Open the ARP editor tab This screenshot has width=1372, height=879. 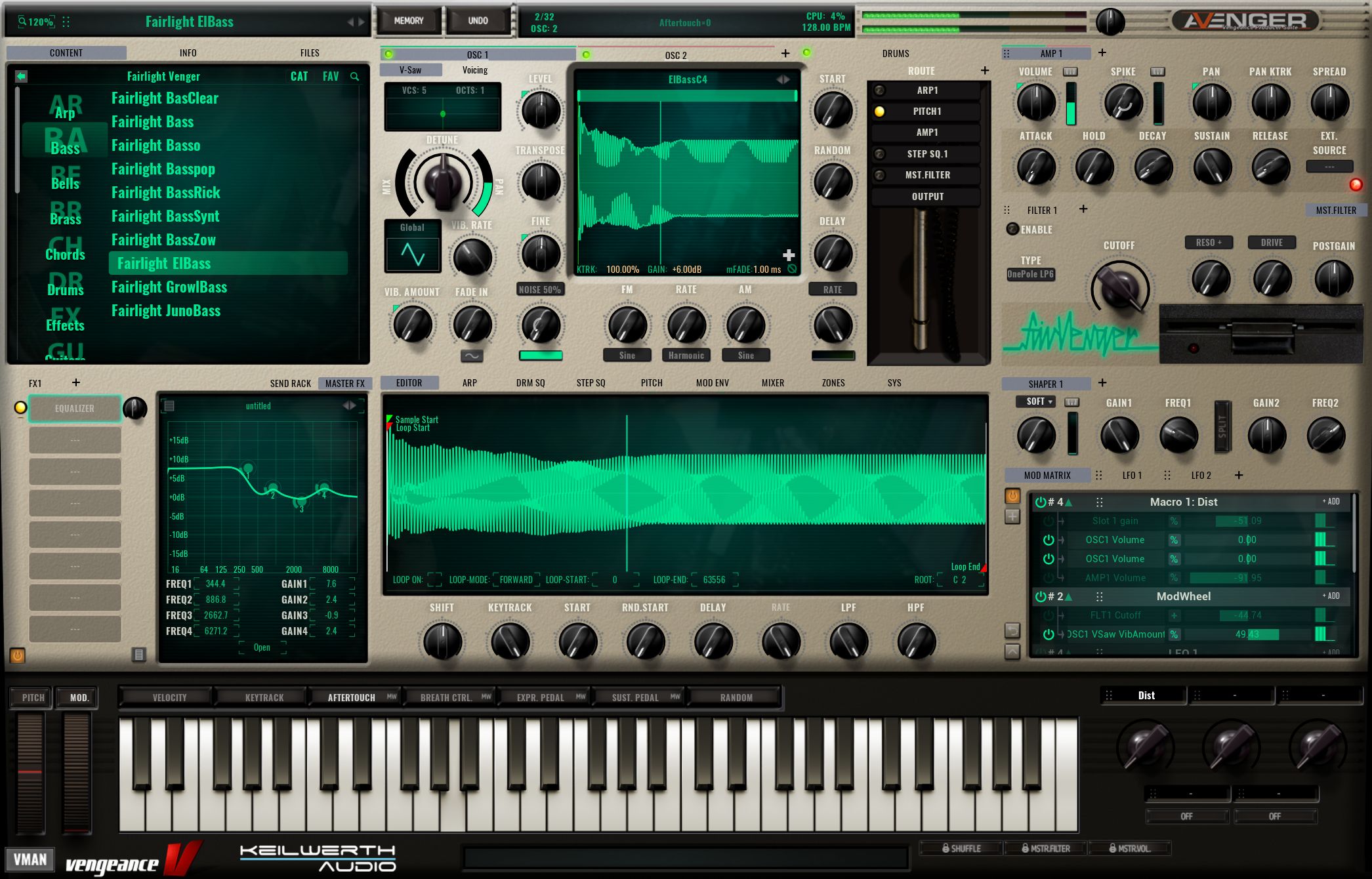click(470, 383)
